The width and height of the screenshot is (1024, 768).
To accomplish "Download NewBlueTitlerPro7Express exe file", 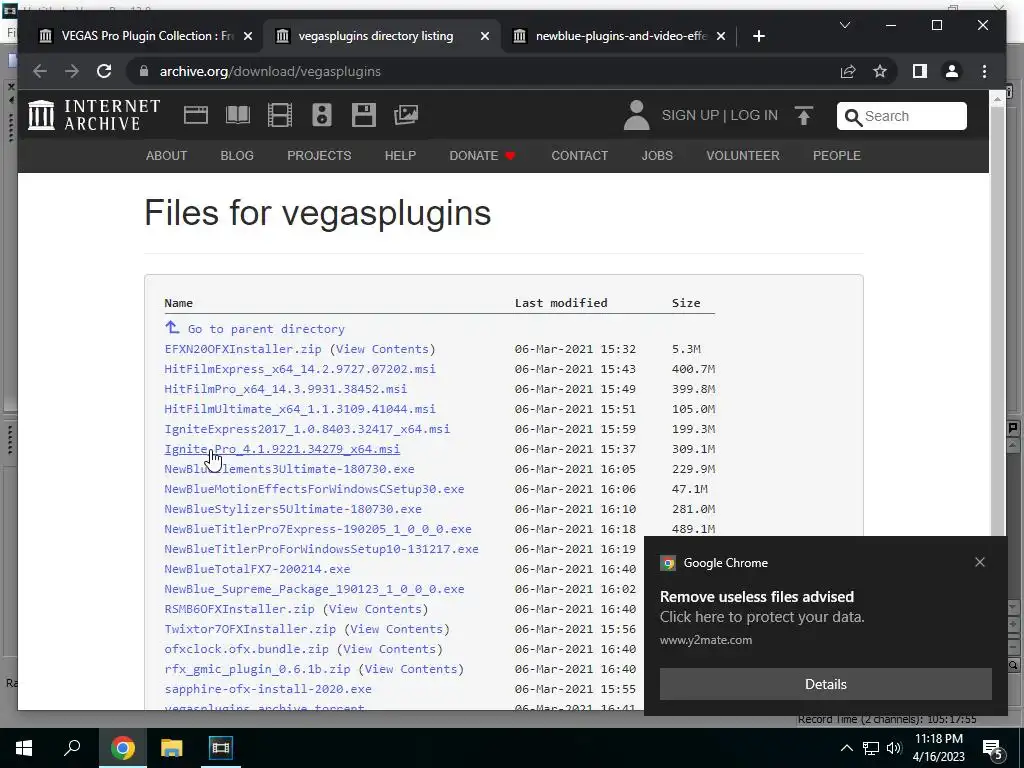I will pyautogui.click(x=318, y=529).
